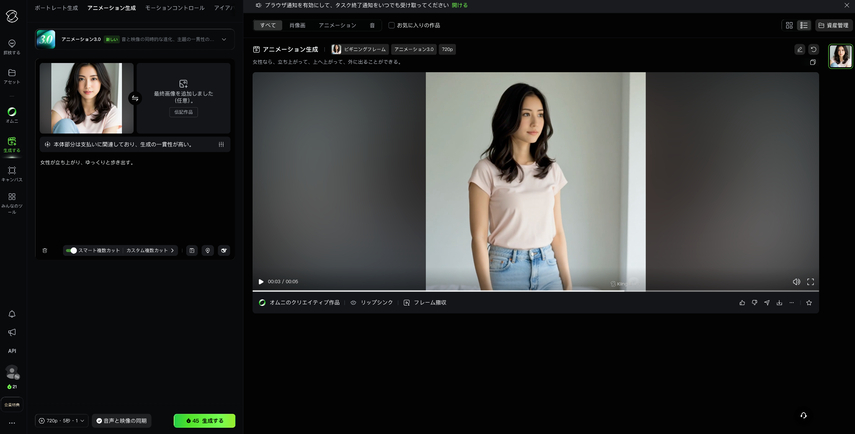Click the green 生成する generate button
This screenshot has width=855, height=434.
204,421
